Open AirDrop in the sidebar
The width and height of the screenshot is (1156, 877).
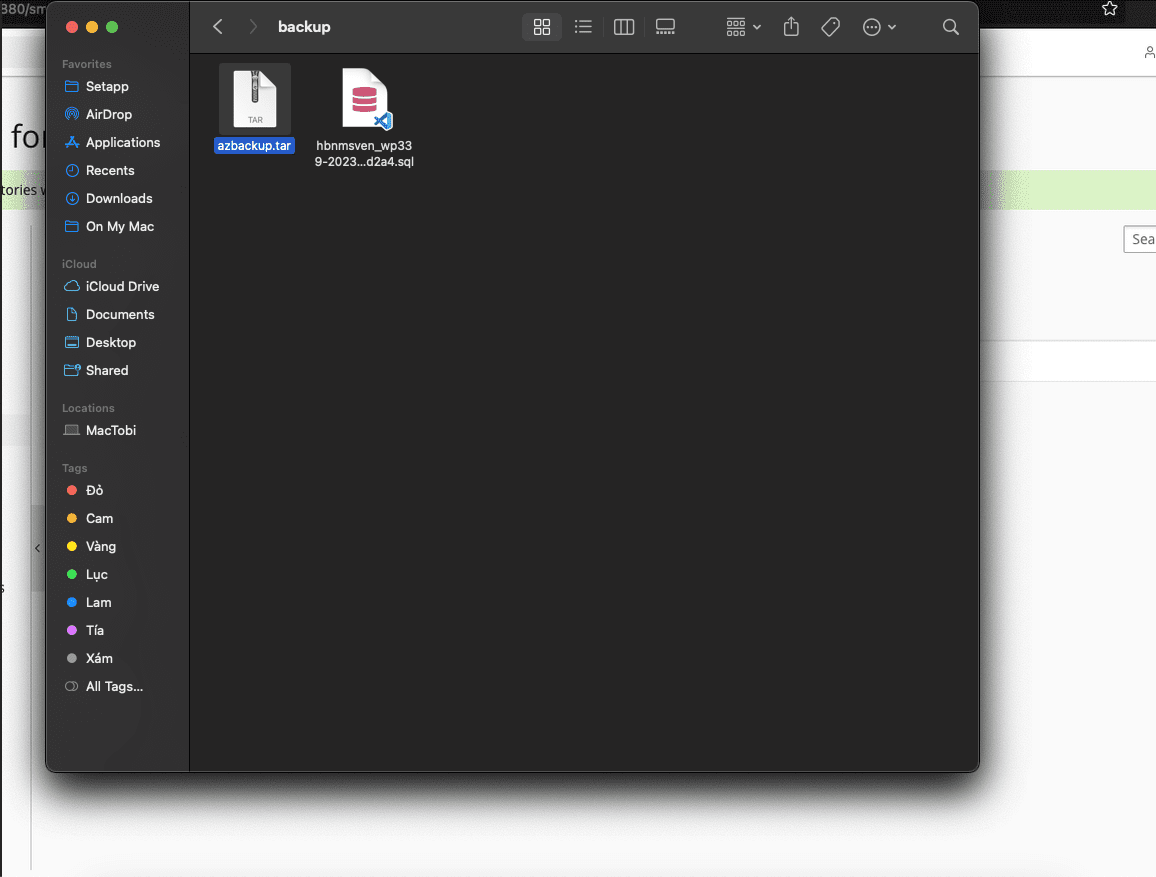point(108,114)
